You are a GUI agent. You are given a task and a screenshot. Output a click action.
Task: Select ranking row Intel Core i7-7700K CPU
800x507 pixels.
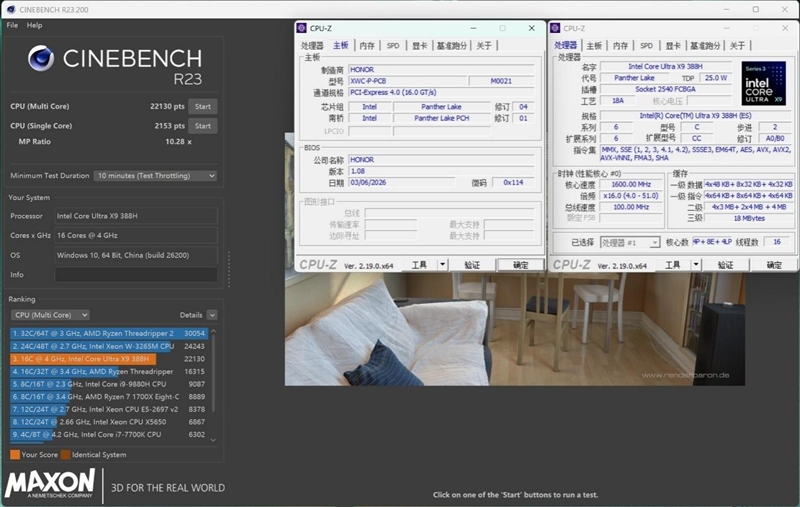109,435
